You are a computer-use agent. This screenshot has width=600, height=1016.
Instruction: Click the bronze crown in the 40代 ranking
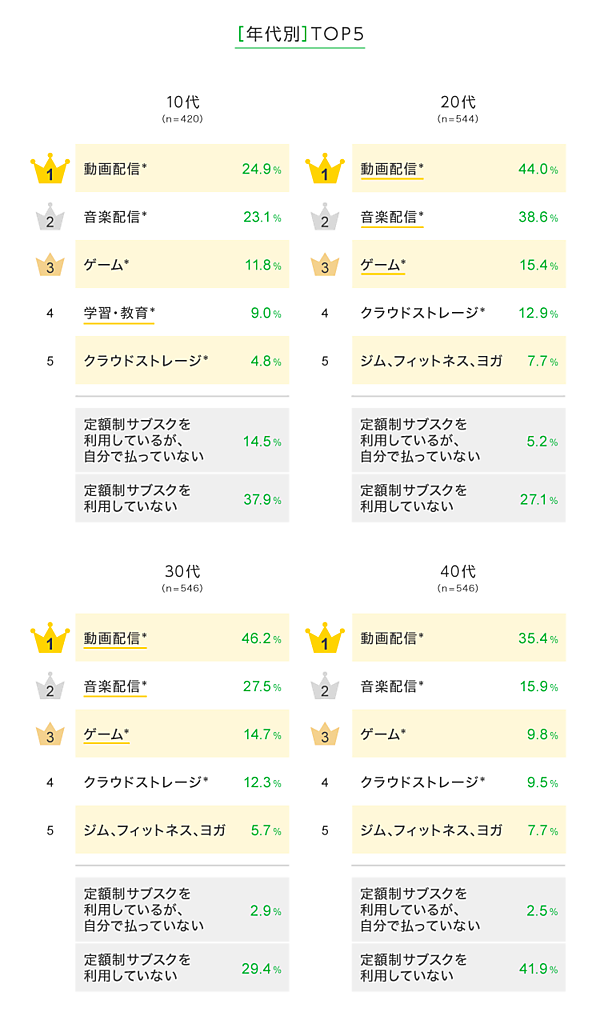point(324,734)
